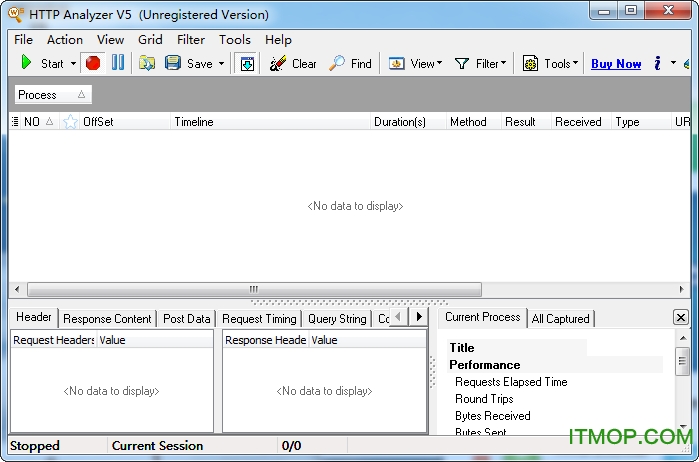
Task: Click the Bytes Received entry
Action: 493,416
